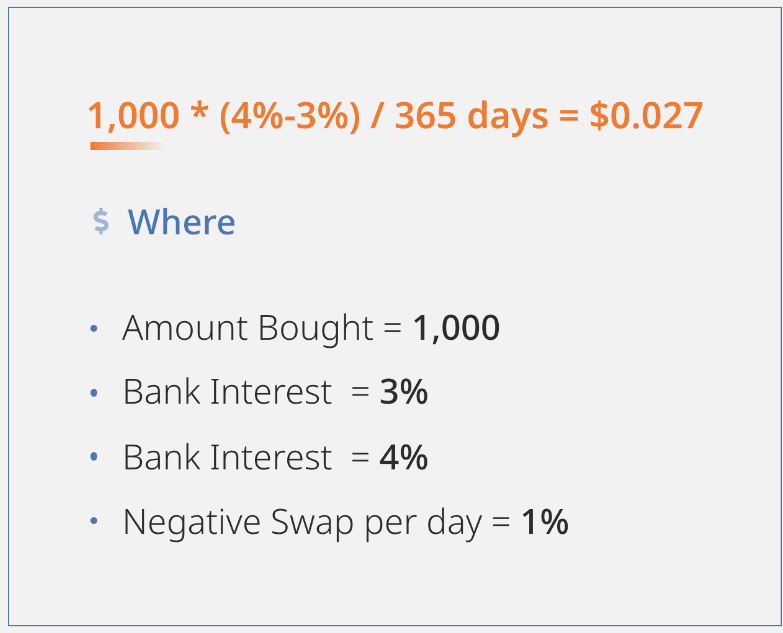Click the dollar sign icon beside Where
783x633 pixels.
(101, 222)
